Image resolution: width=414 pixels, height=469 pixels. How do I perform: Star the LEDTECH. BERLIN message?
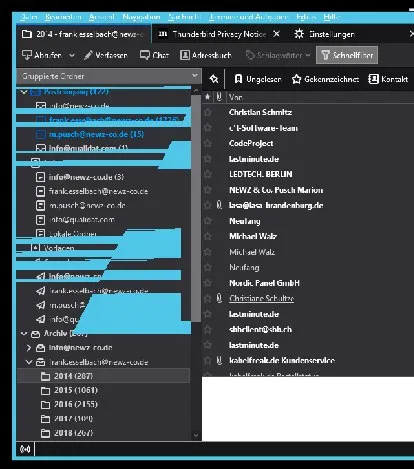click(x=208, y=174)
